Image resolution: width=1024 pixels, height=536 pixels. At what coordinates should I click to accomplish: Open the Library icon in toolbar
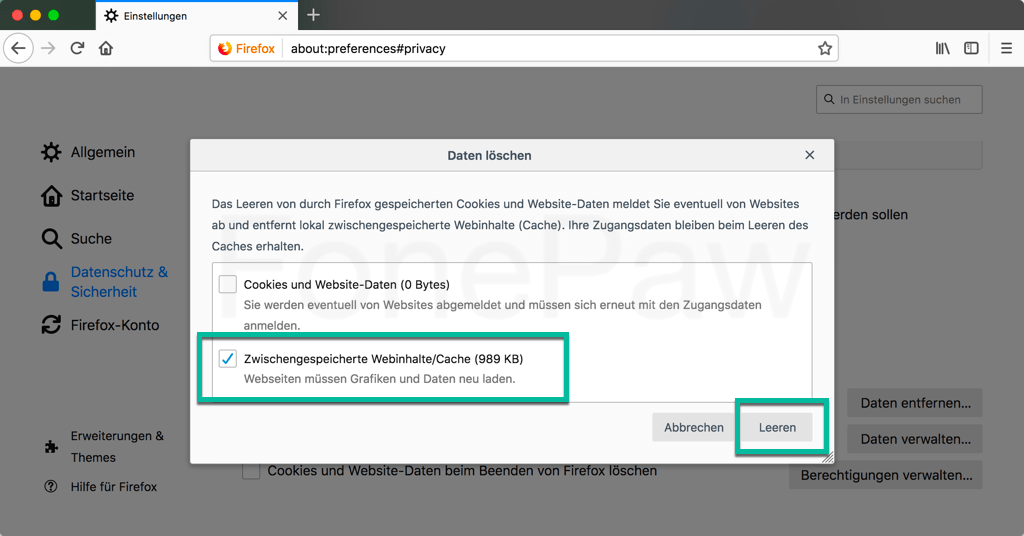[942, 48]
